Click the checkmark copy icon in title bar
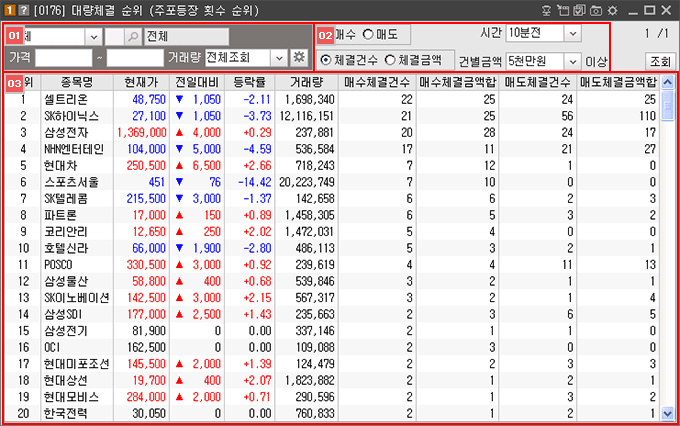The height and width of the screenshot is (426, 680). (579, 10)
